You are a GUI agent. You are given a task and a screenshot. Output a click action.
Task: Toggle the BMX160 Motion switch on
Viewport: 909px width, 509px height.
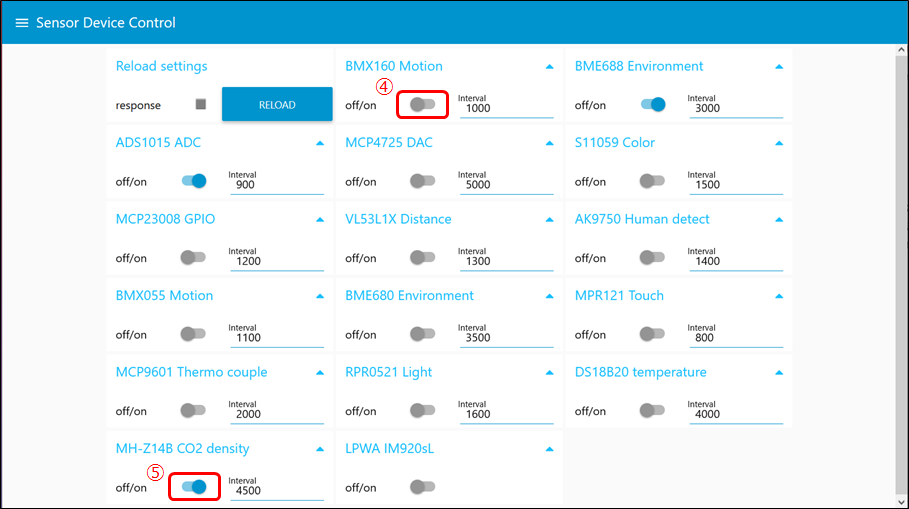422,105
